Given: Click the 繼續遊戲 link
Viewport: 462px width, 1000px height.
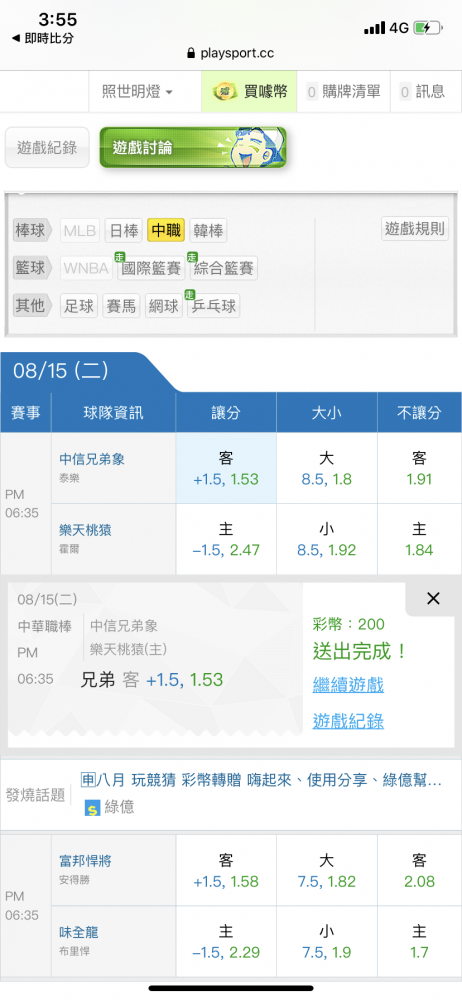Looking at the screenshot, I should click(348, 686).
